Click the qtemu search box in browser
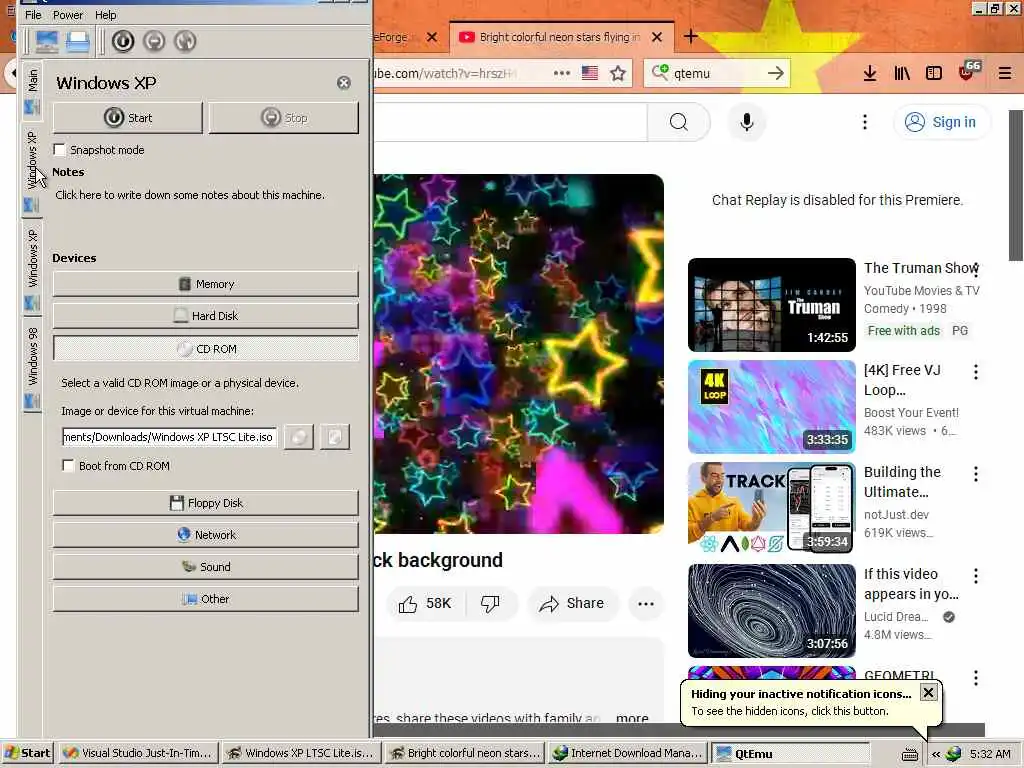The width and height of the screenshot is (1024, 768). click(x=716, y=73)
